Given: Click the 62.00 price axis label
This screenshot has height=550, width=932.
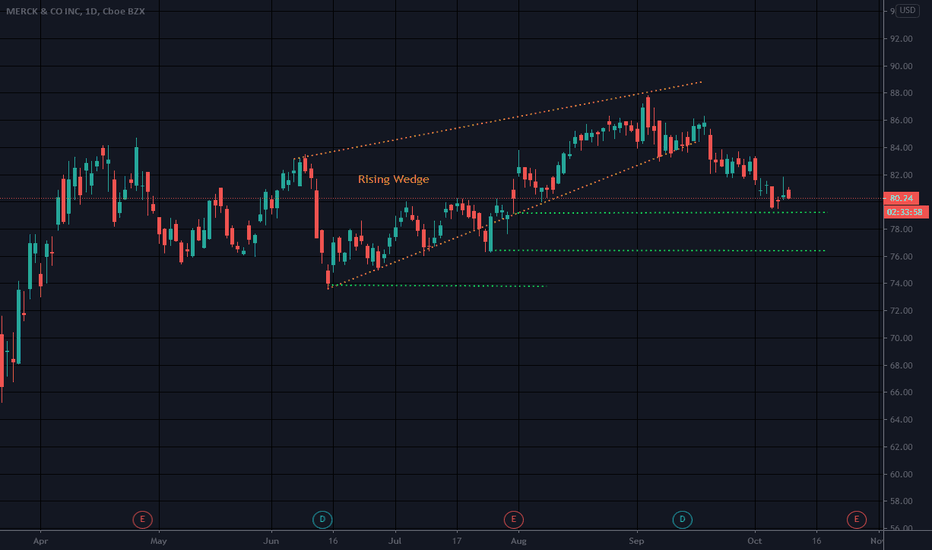Looking at the screenshot, I should (x=900, y=447).
